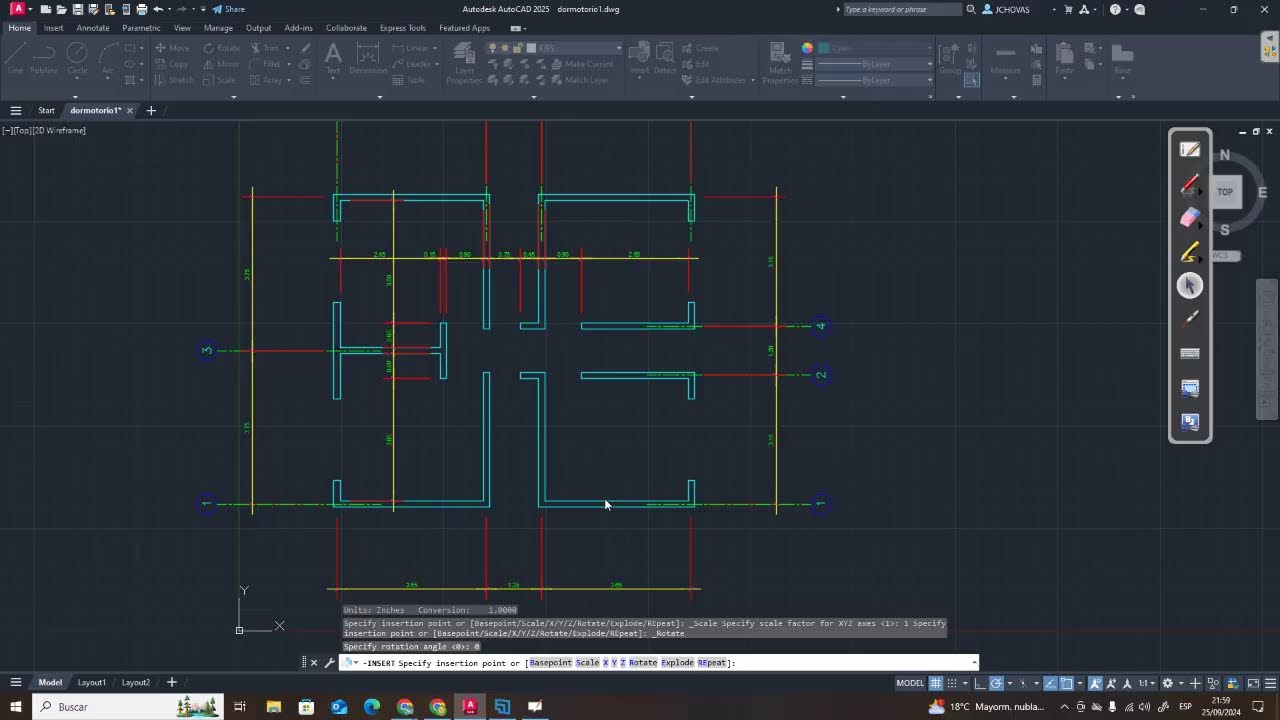Image resolution: width=1280 pixels, height=720 pixels.
Task: Toggle drawing grid display in status bar
Action: pyautogui.click(x=936, y=683)
